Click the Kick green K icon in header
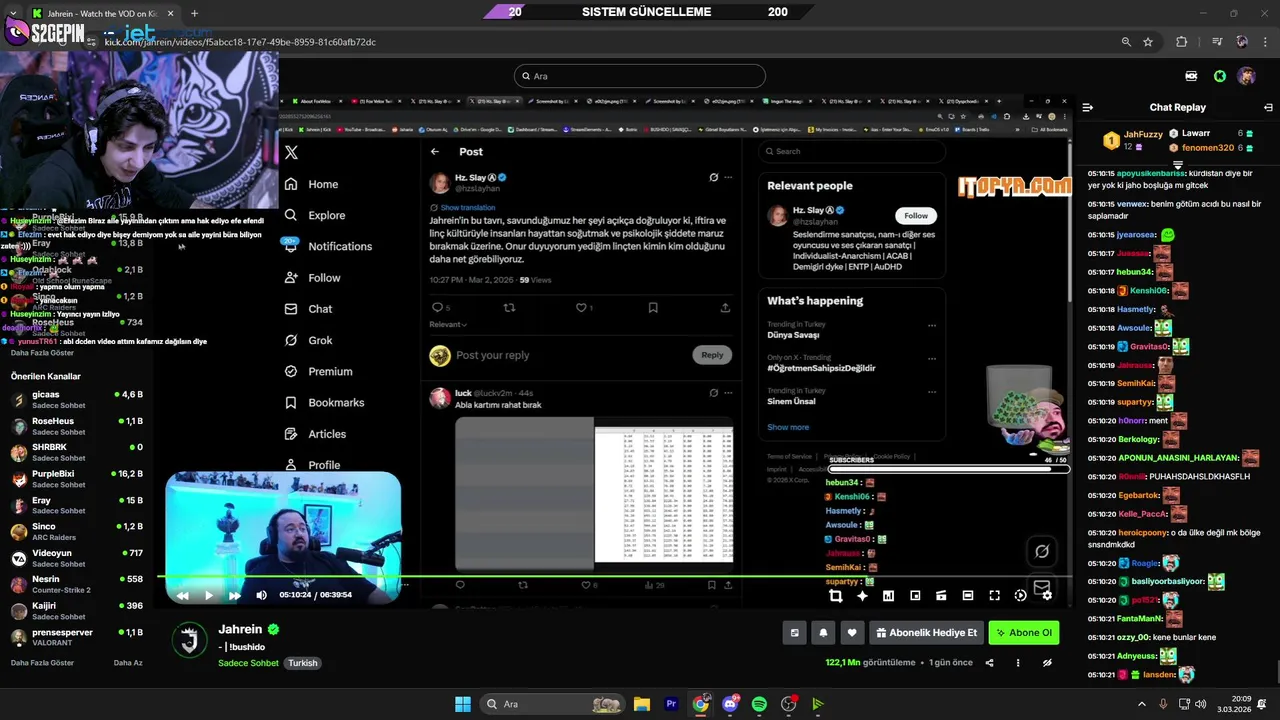Screen dimensions: 1280x720 click(x=1220, y=76)
